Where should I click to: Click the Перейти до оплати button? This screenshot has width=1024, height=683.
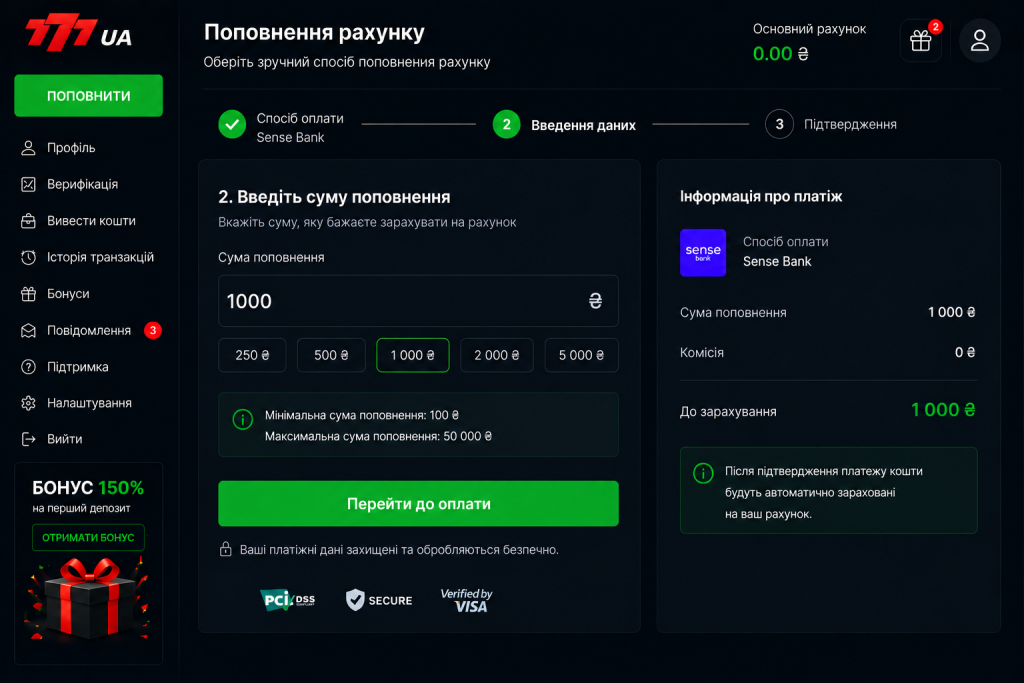click(x=419, y=503)
